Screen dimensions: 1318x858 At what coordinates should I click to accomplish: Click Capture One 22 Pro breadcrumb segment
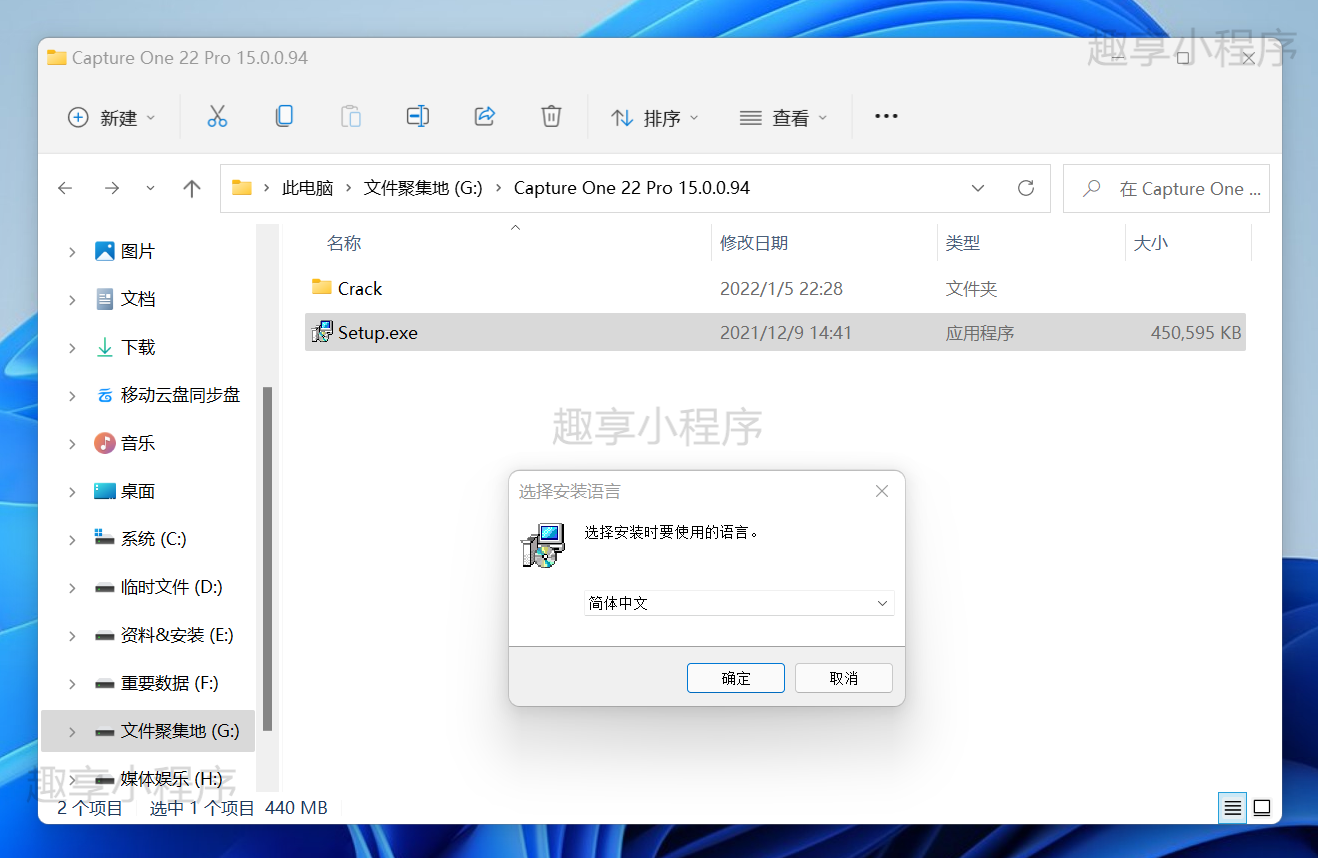632,188
